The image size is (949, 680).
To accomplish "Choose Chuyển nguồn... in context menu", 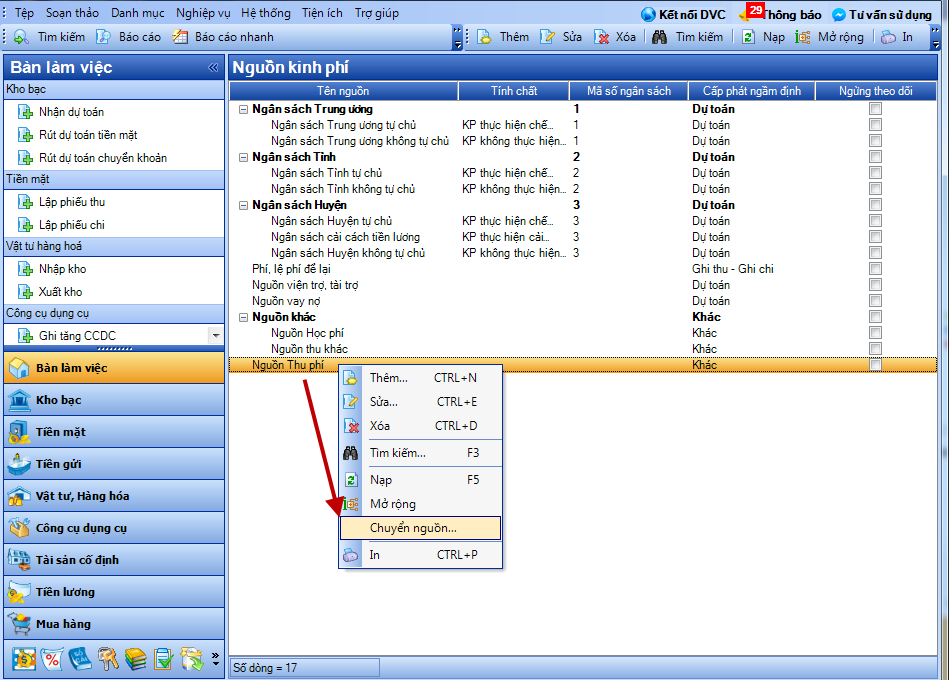I will click(420, 528).
